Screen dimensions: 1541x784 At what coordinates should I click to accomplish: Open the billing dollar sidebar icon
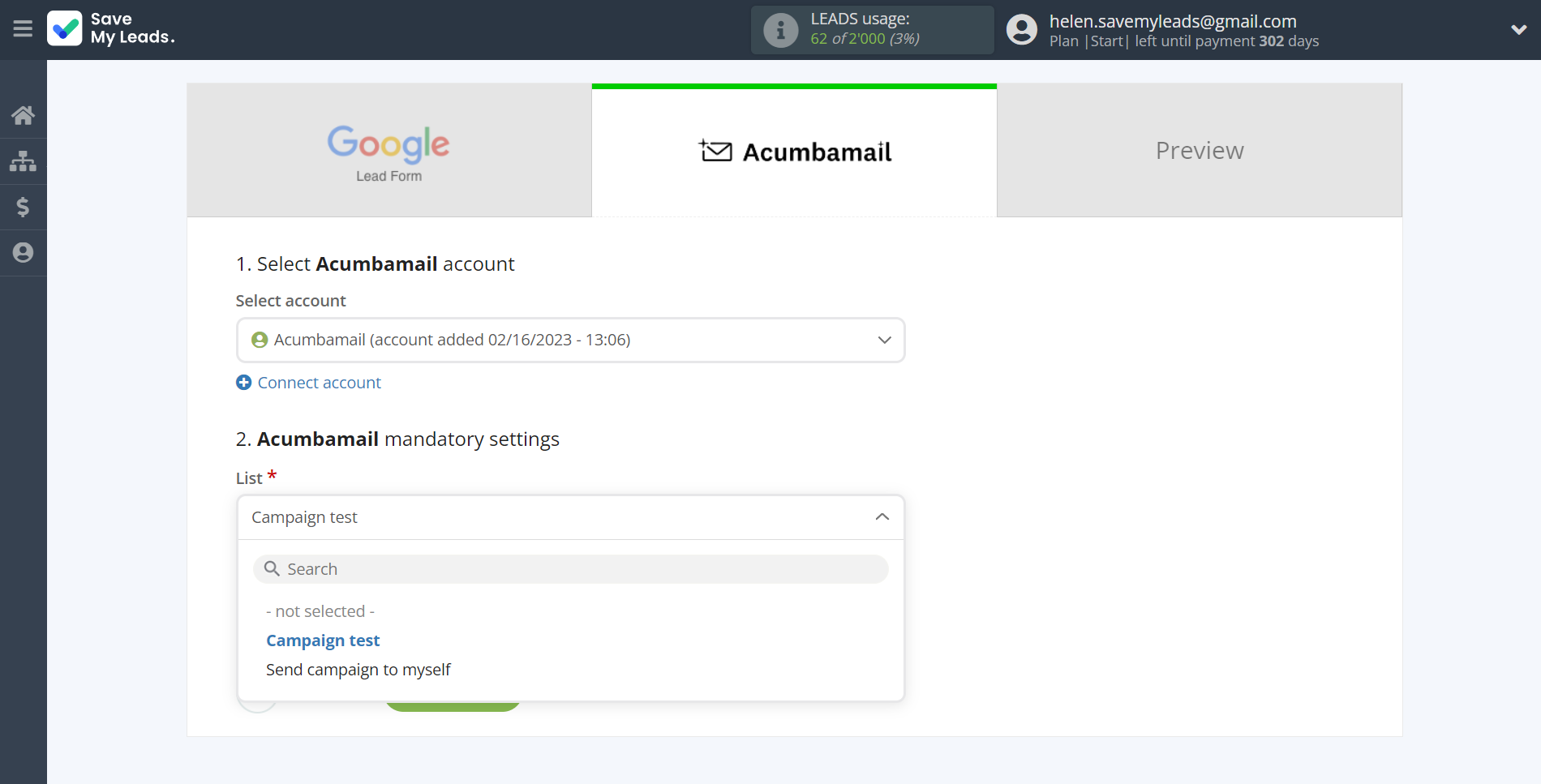(x=23, y=207)
